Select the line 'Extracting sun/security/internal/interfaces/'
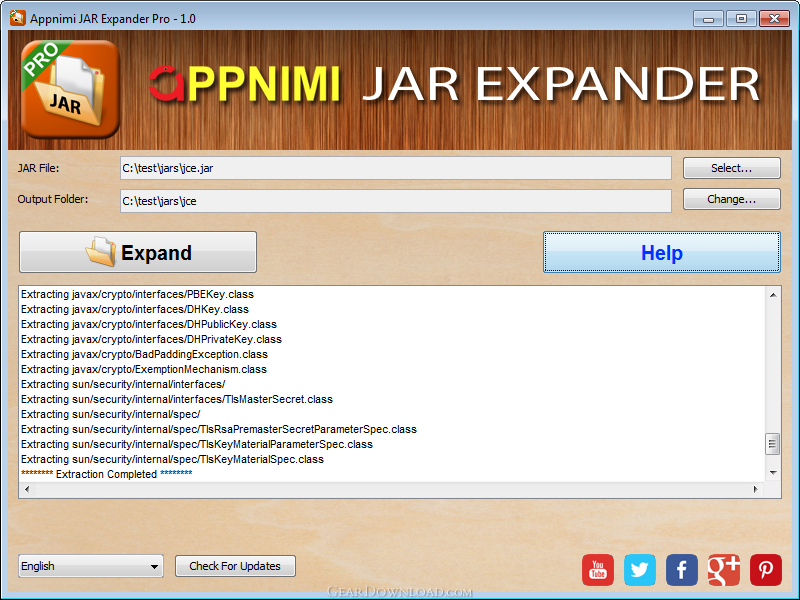 click(123, 384)
